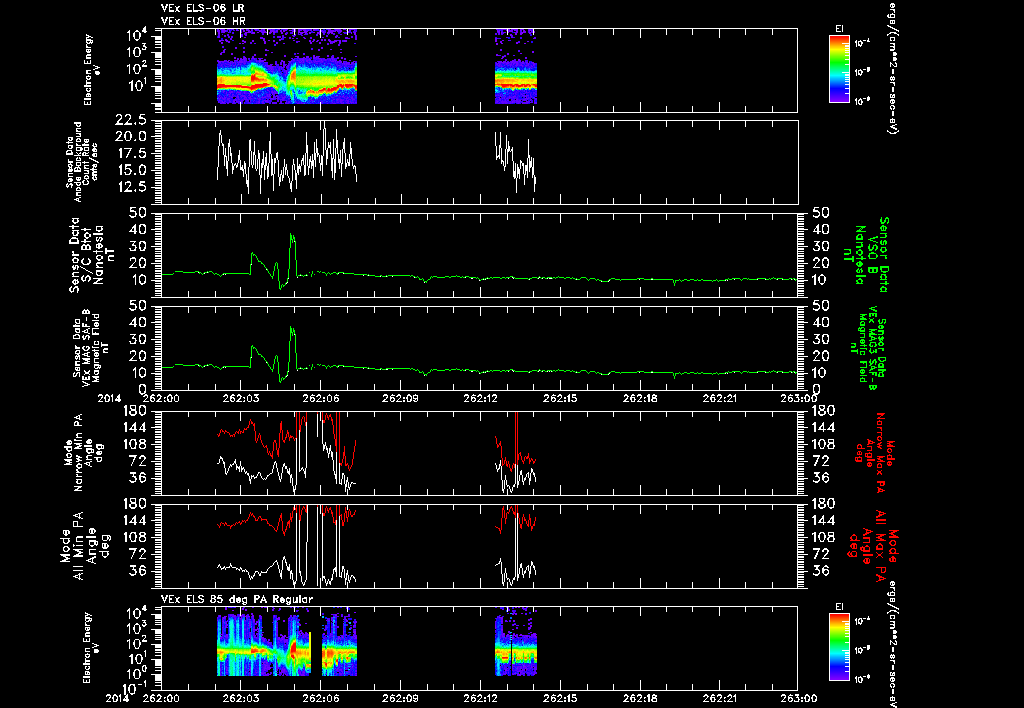This screenshot has width=1024, height=708.
Task: Click '262:06' on the bottom time axis
Action: [x=321, y=698]
